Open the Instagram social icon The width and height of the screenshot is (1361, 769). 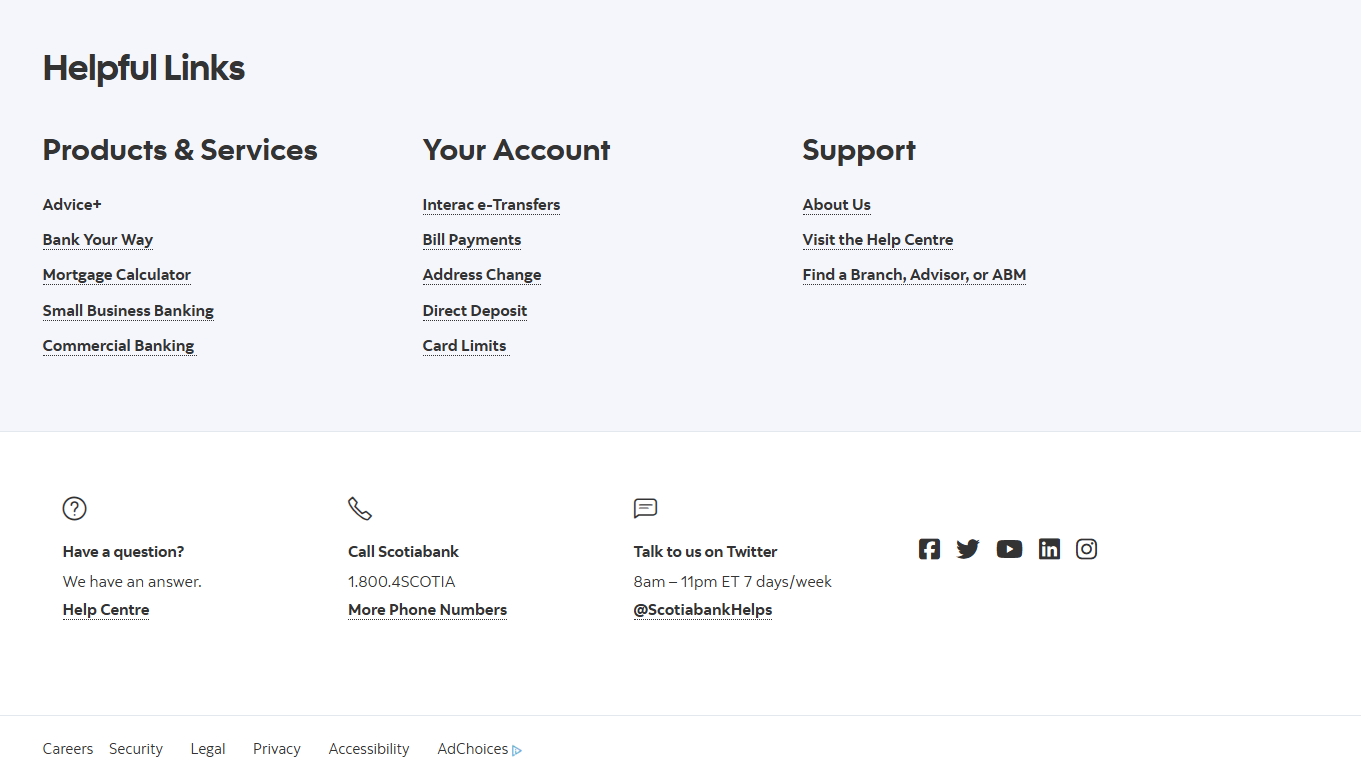1087,549
